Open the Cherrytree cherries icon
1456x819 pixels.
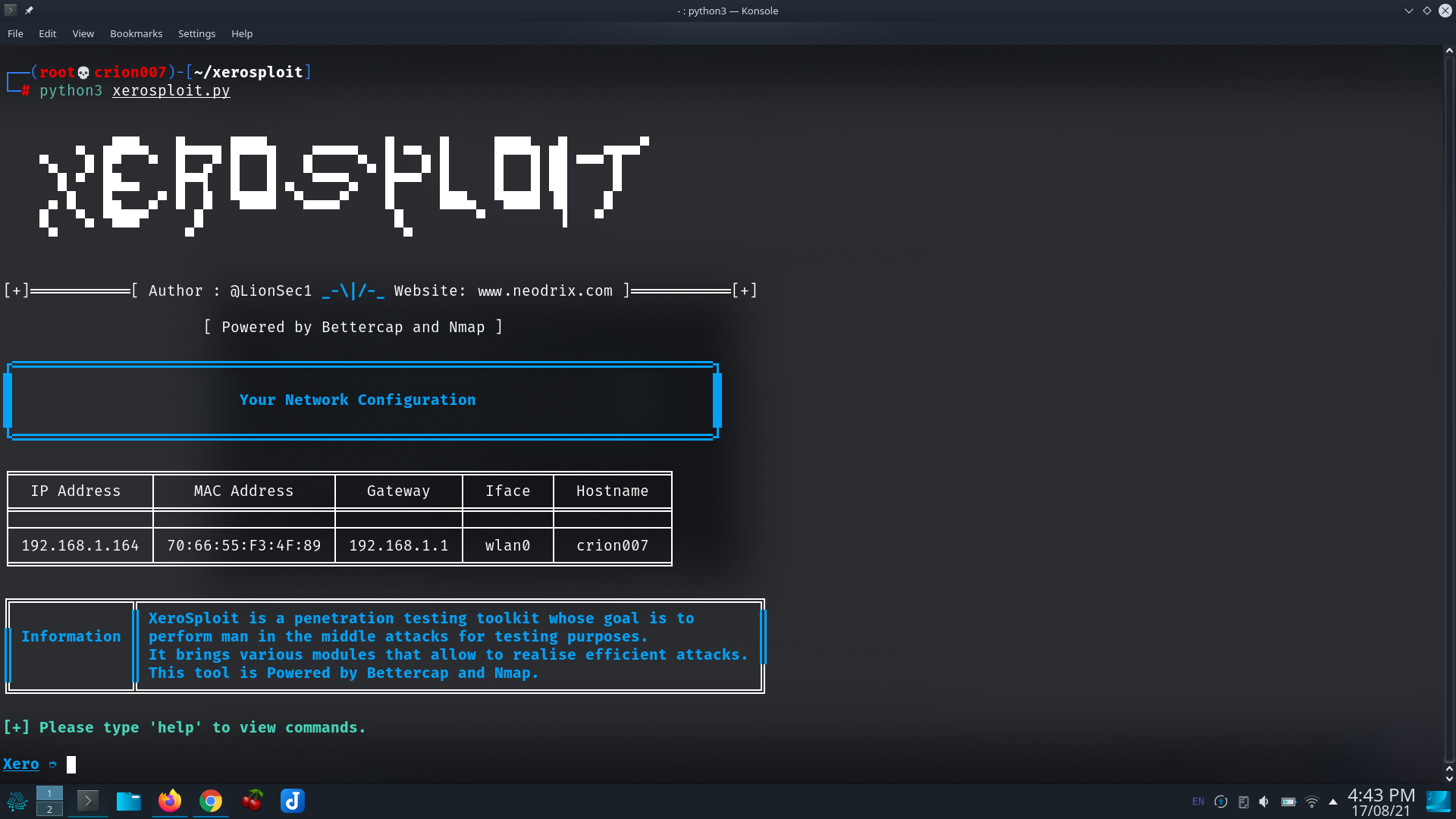point(252,801)
